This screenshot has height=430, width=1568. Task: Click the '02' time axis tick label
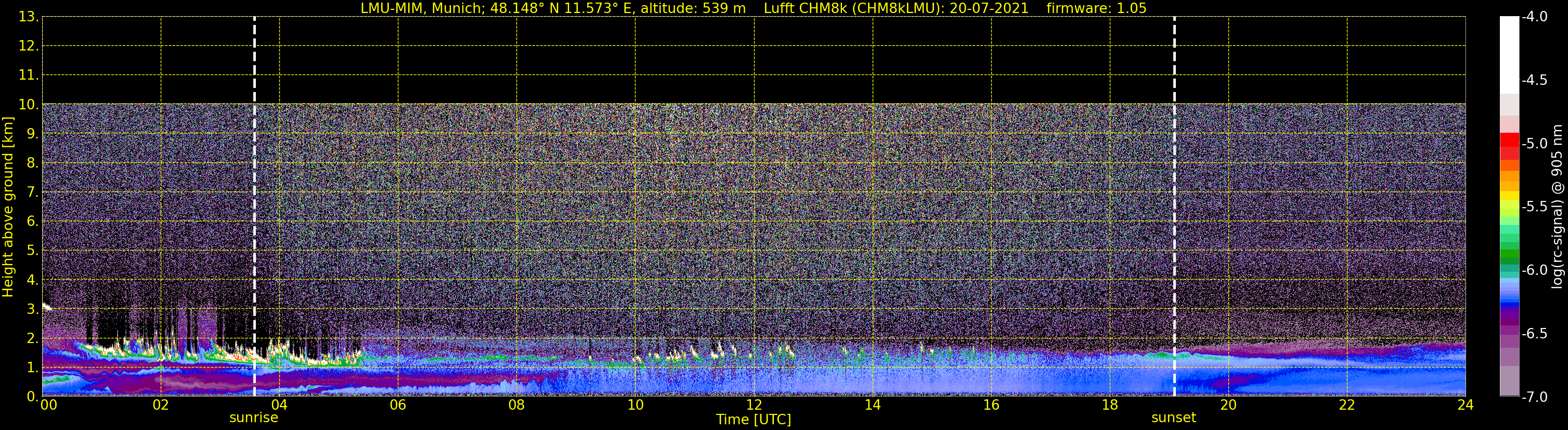pos(161,405)
